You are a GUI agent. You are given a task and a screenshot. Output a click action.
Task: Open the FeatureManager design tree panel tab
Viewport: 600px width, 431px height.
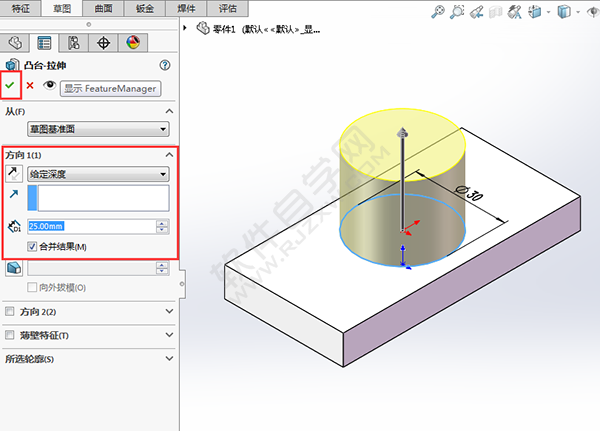pyautogui.click(x=15, y=42)
